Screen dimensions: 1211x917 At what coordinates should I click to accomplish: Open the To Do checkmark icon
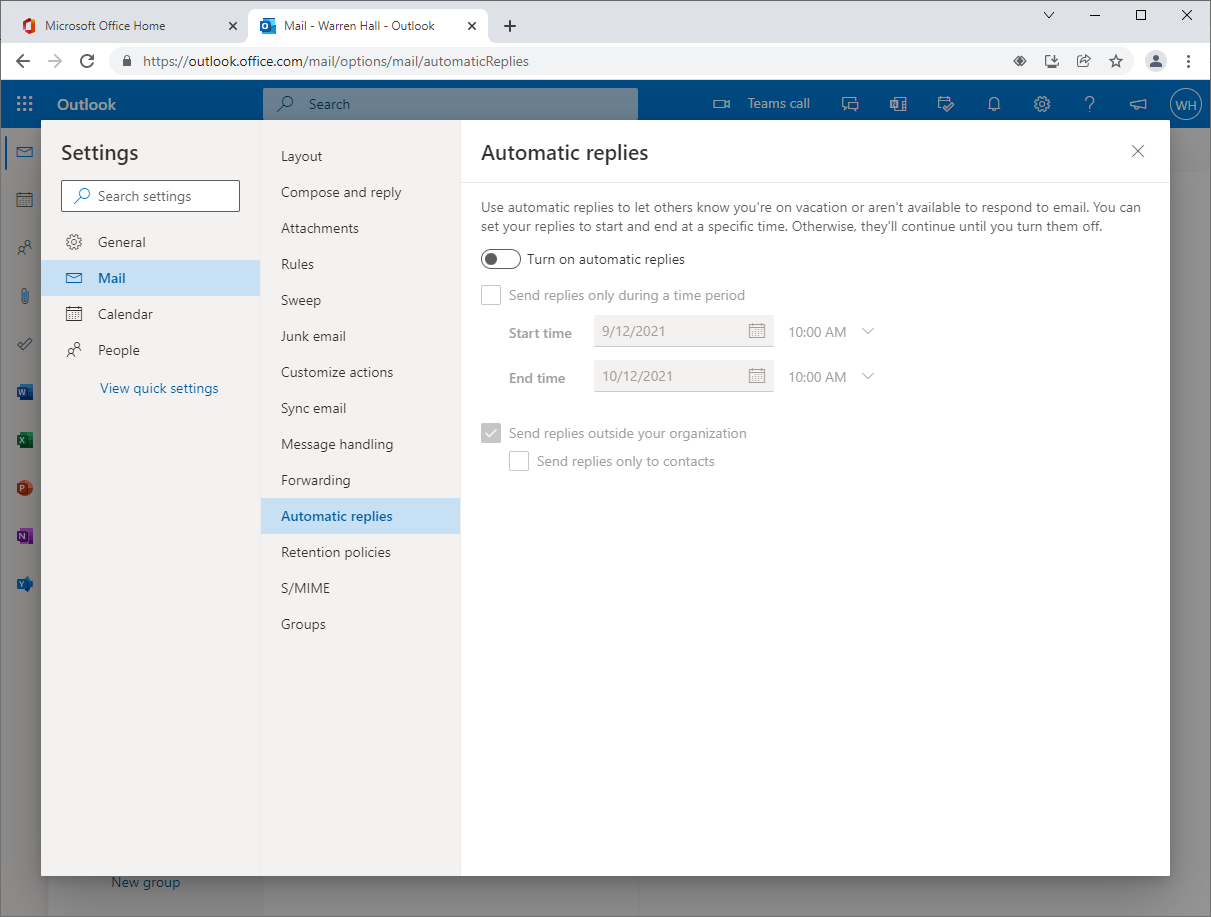tap(24, 344)
